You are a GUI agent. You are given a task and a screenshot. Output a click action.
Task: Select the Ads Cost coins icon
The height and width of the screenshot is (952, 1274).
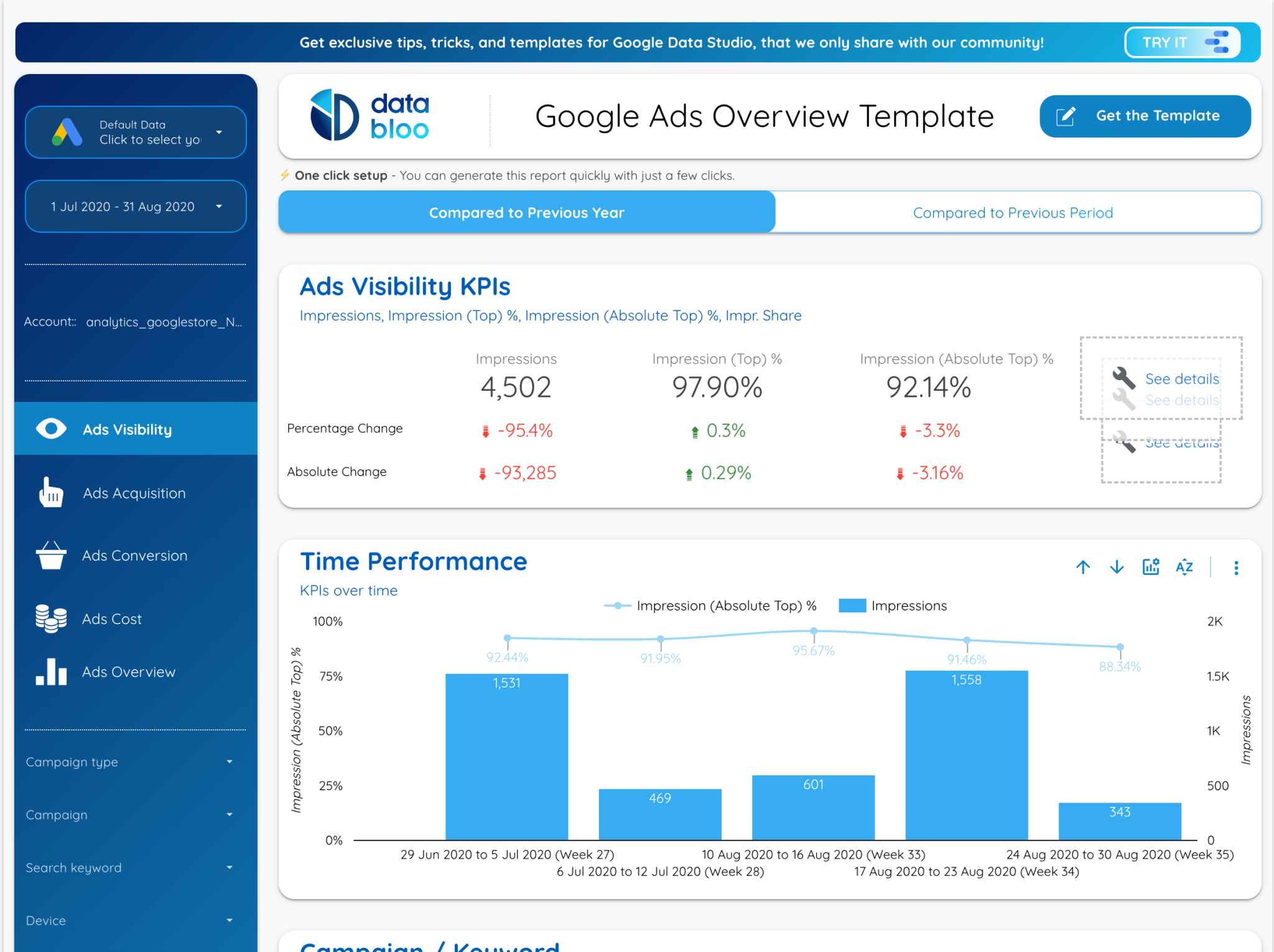(51, 618)
